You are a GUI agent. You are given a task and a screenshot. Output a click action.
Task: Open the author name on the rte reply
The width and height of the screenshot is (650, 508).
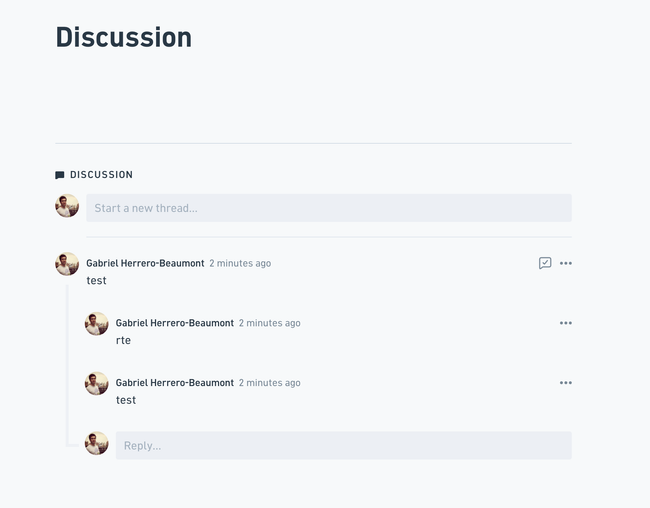click(175, 323)
